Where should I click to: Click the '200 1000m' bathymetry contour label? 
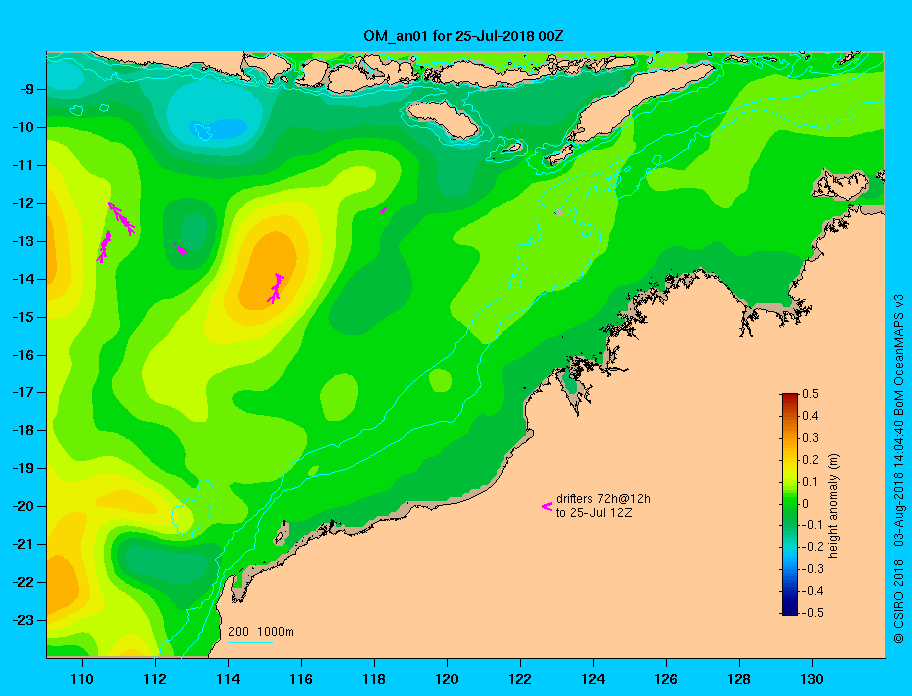261,632
